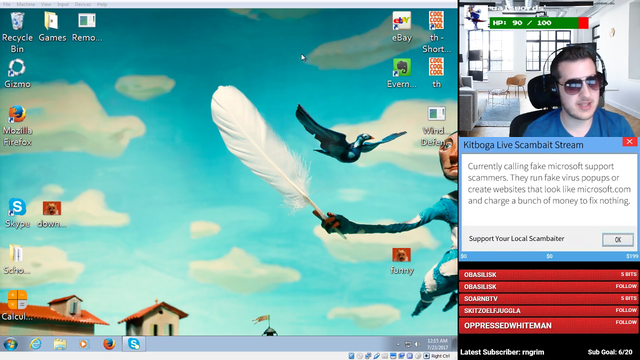Click the network adapters indicator in VM status bar

tap(368, 356)
